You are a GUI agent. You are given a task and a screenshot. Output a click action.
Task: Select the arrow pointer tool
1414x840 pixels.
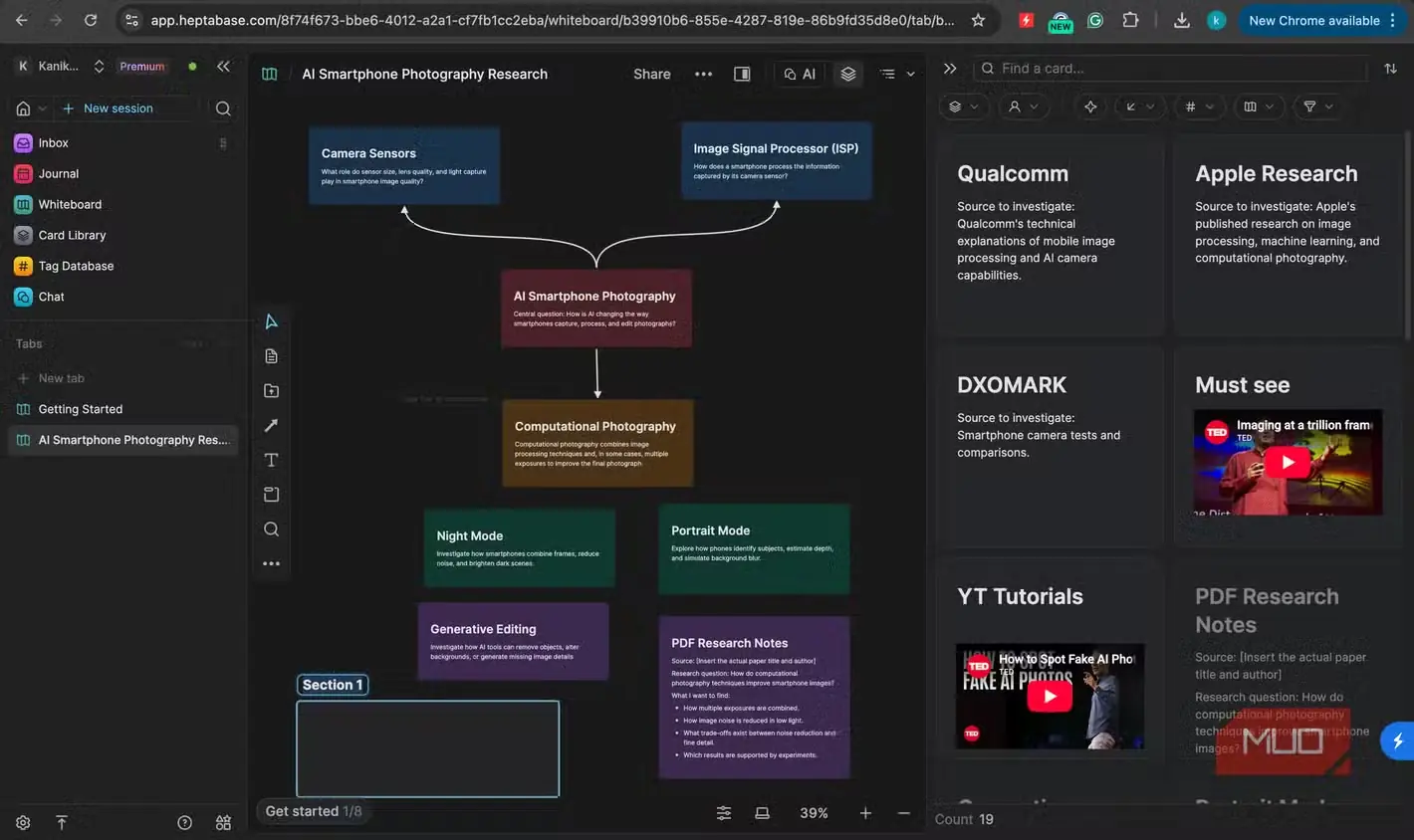coord(271,321)
